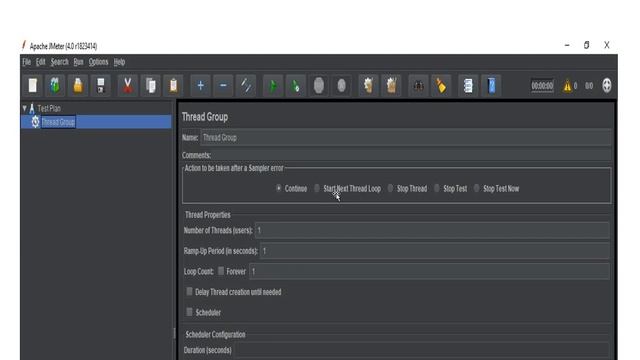Cut selection with the scissors icon

tap(128, 86)
